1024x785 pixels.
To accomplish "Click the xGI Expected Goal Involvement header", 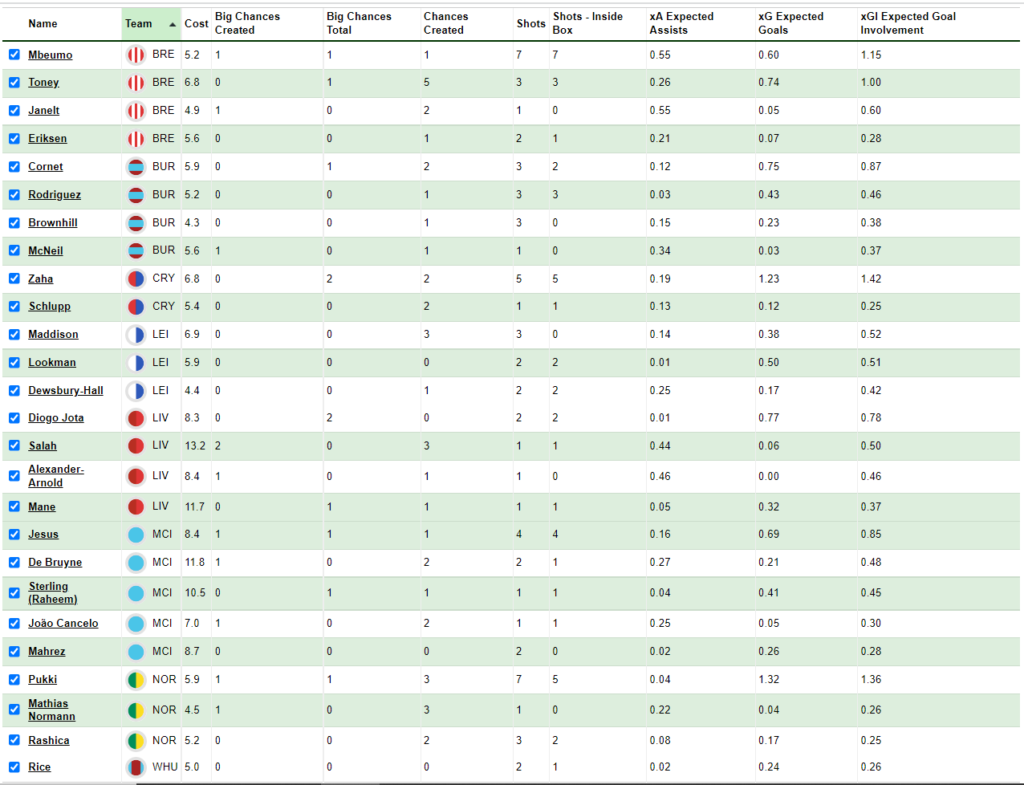I will point(908,24).
